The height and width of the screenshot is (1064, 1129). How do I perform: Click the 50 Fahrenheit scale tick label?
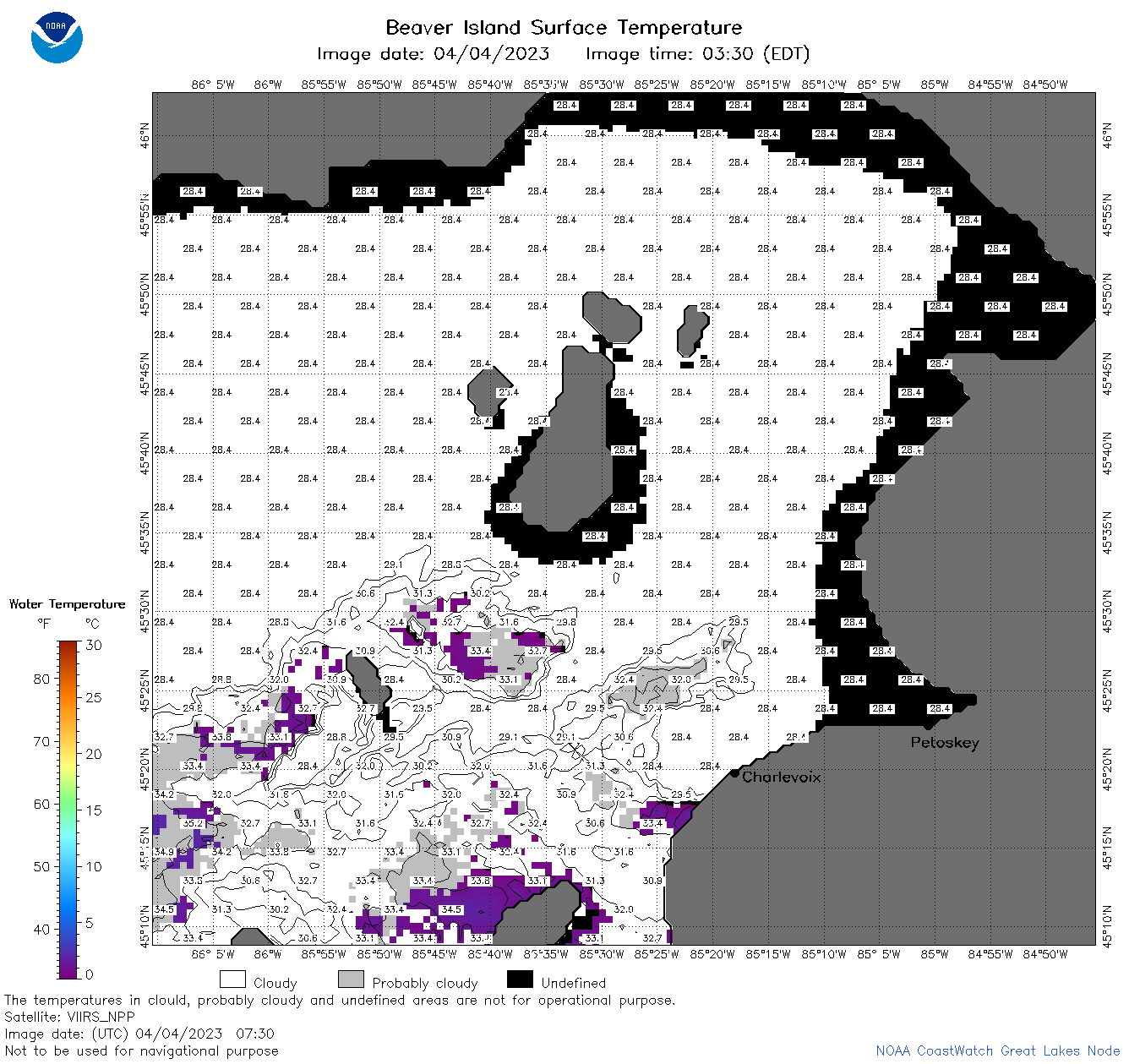pos(41,866)
